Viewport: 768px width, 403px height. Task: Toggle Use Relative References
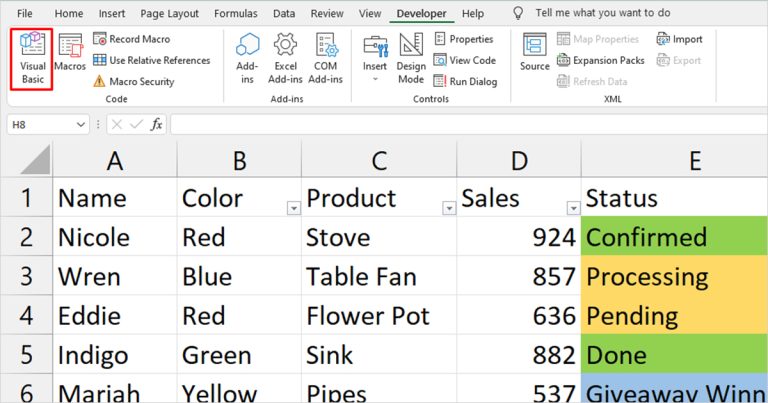coord(151,60)
